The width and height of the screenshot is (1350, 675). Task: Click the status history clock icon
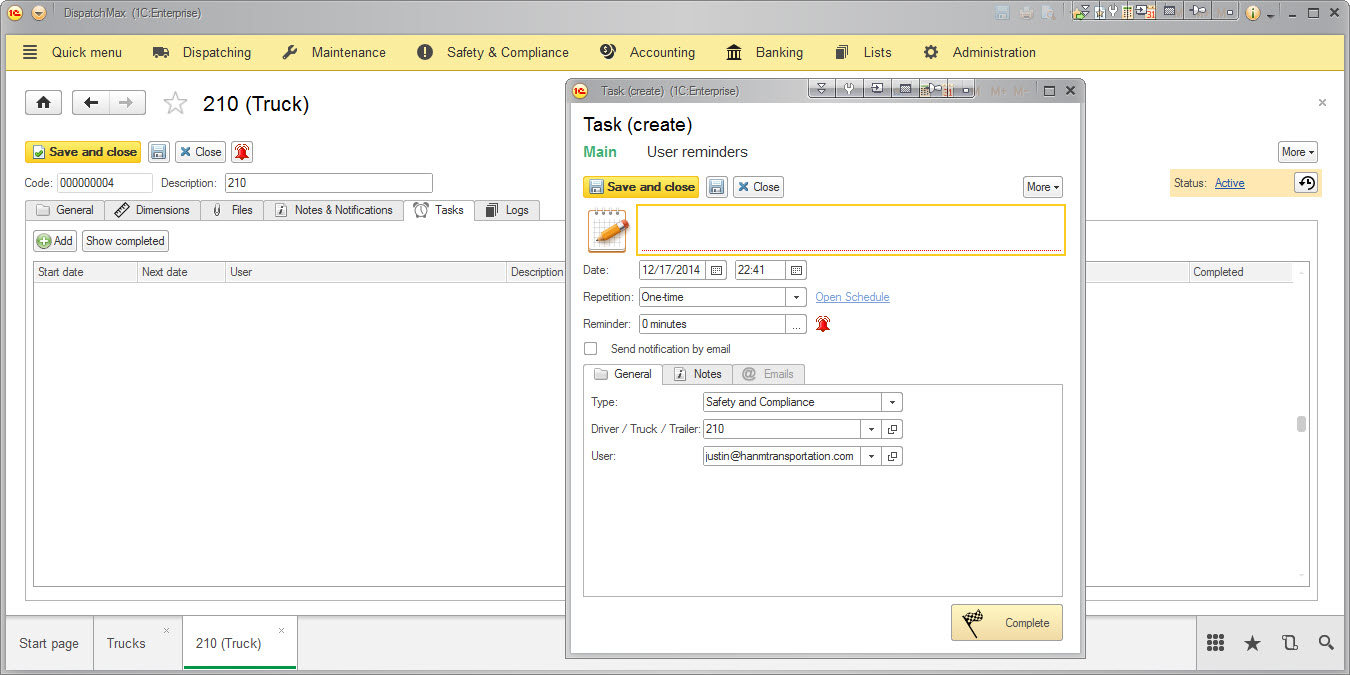(1306, 183)
